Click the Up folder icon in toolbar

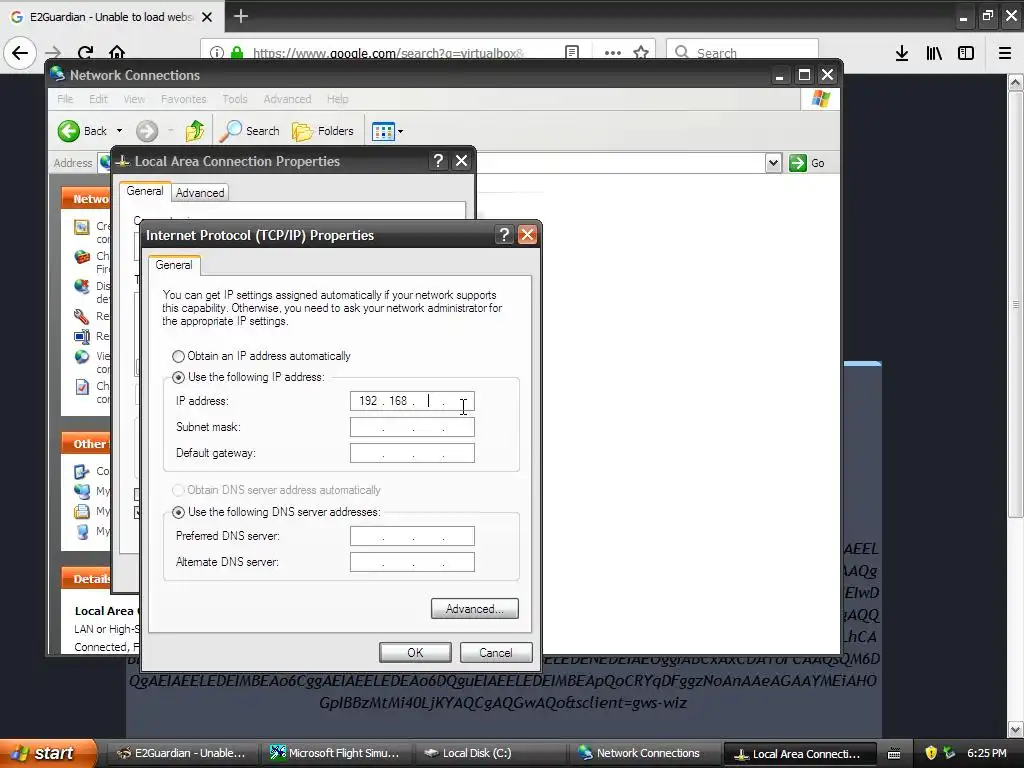tap(195, 131)
